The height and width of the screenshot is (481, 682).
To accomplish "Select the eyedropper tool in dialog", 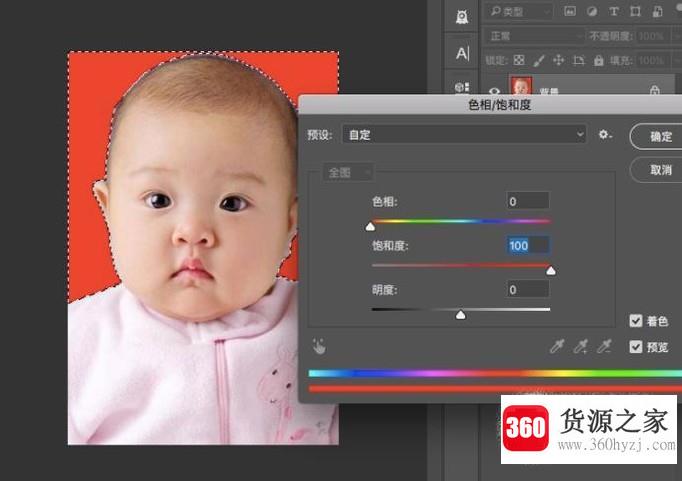I will point(557,346).
